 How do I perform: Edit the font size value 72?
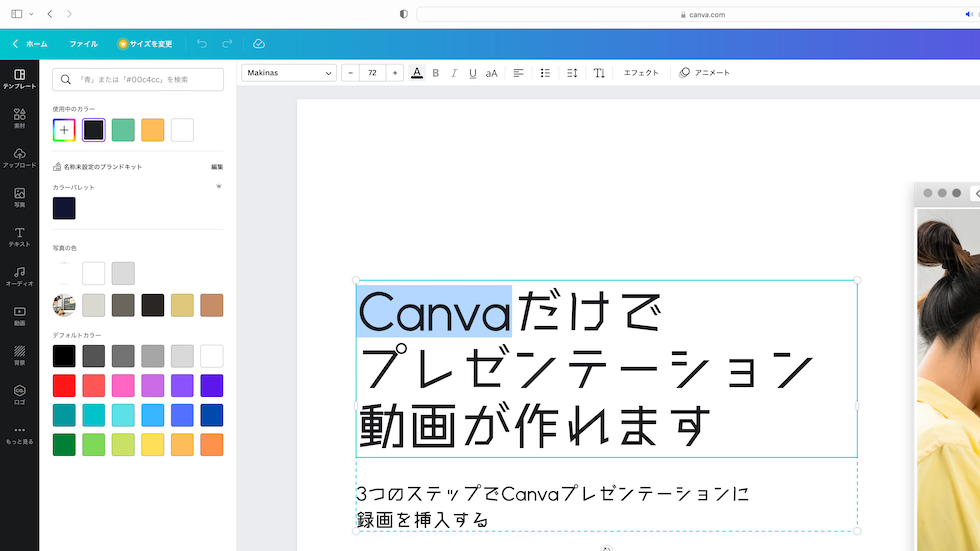[x=372, y=73]
